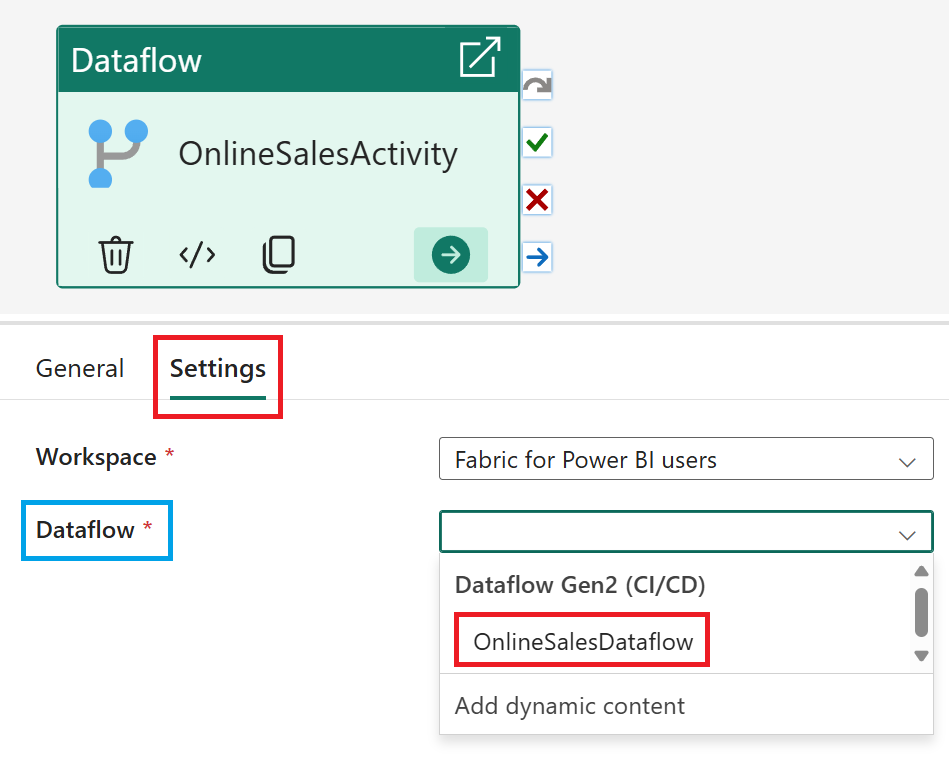The height and width of the screenshot is (757, 949).
Task: View the activity code with </> icon
Action: (197, 254)
